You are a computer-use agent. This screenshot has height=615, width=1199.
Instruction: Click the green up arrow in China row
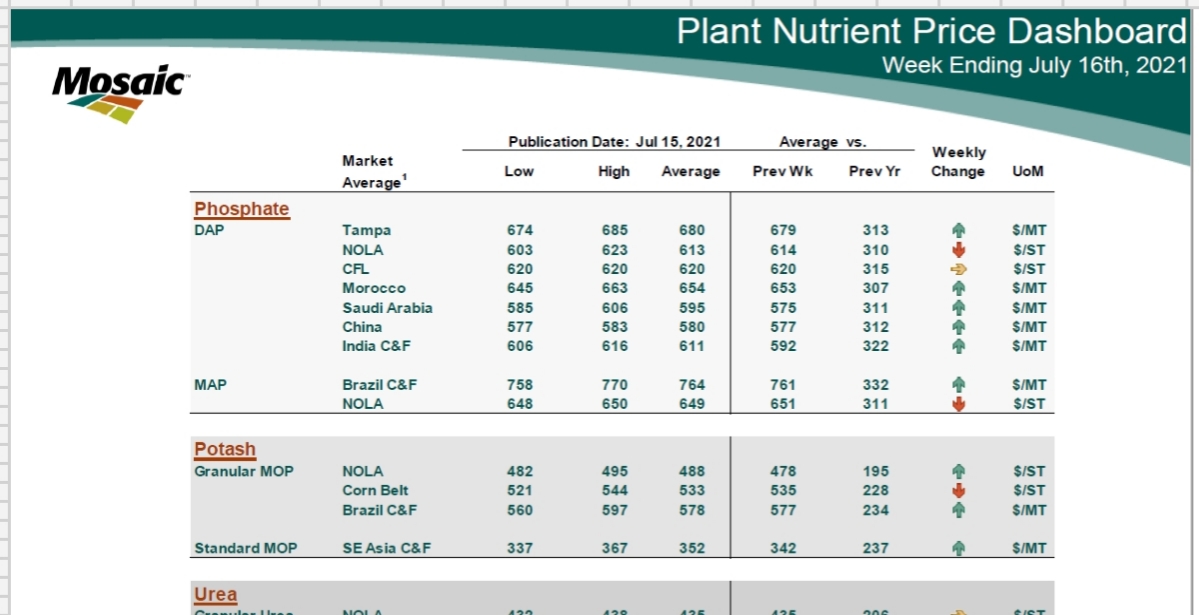[x=958, y=327]
